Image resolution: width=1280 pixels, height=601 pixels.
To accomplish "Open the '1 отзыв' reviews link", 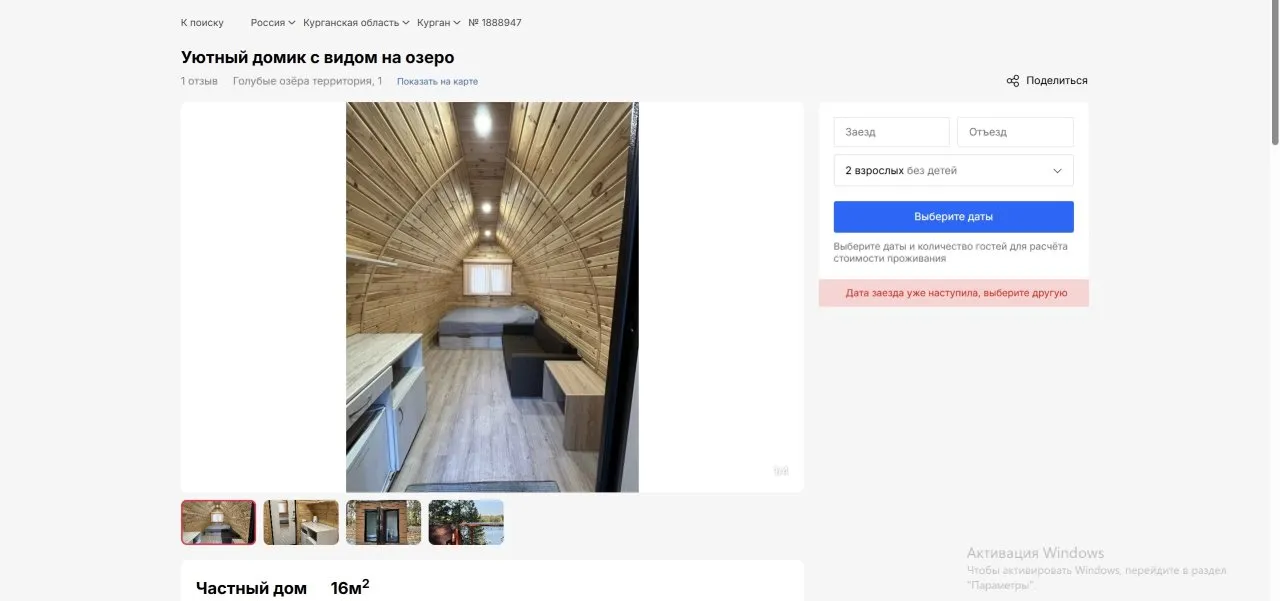I will tap(199, 81).
